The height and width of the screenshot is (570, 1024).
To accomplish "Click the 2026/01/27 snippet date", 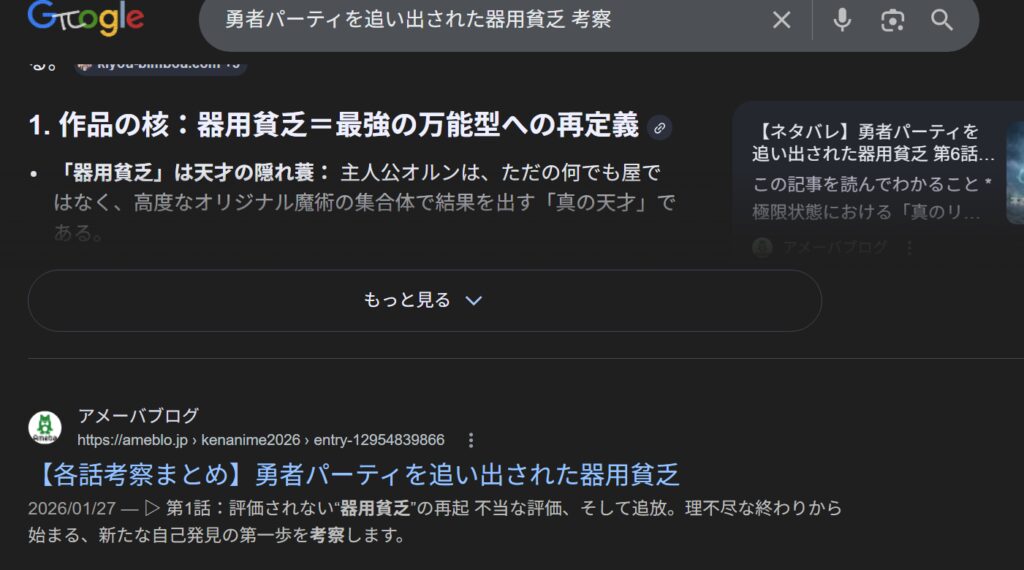I will pyautogui.click(x=72, y=508).
